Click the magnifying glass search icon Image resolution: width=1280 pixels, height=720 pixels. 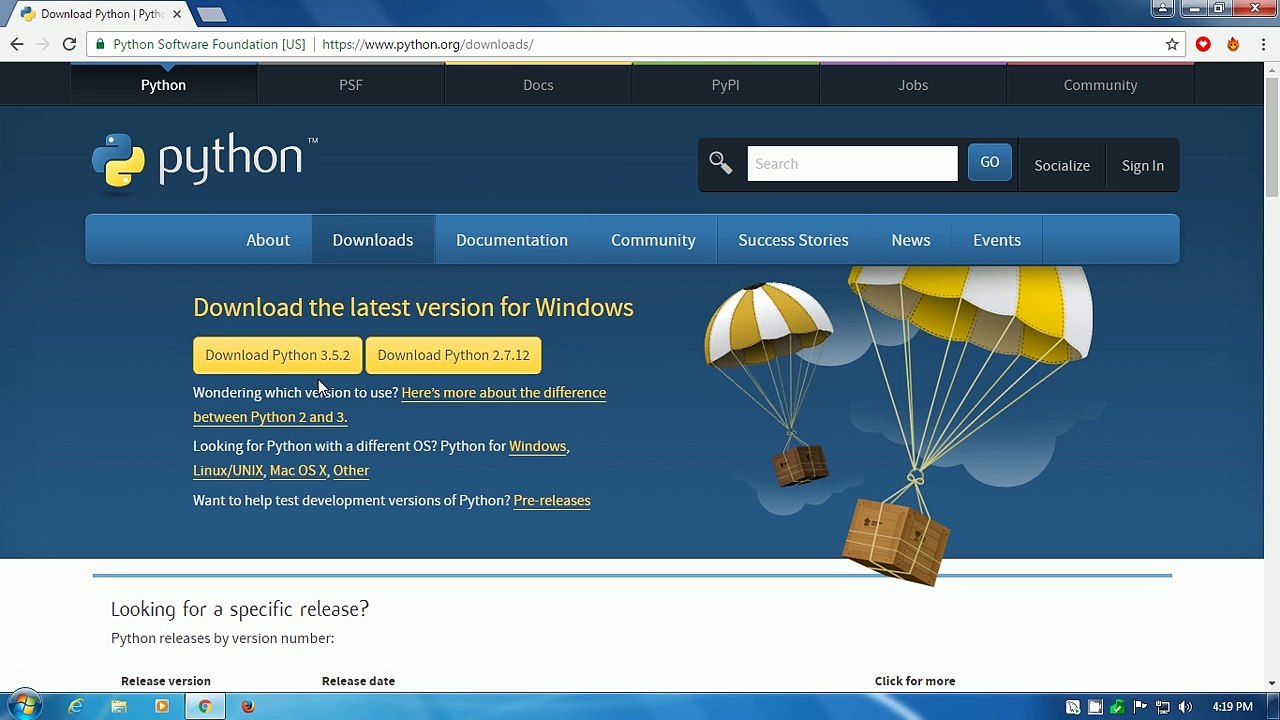(720, 163)
